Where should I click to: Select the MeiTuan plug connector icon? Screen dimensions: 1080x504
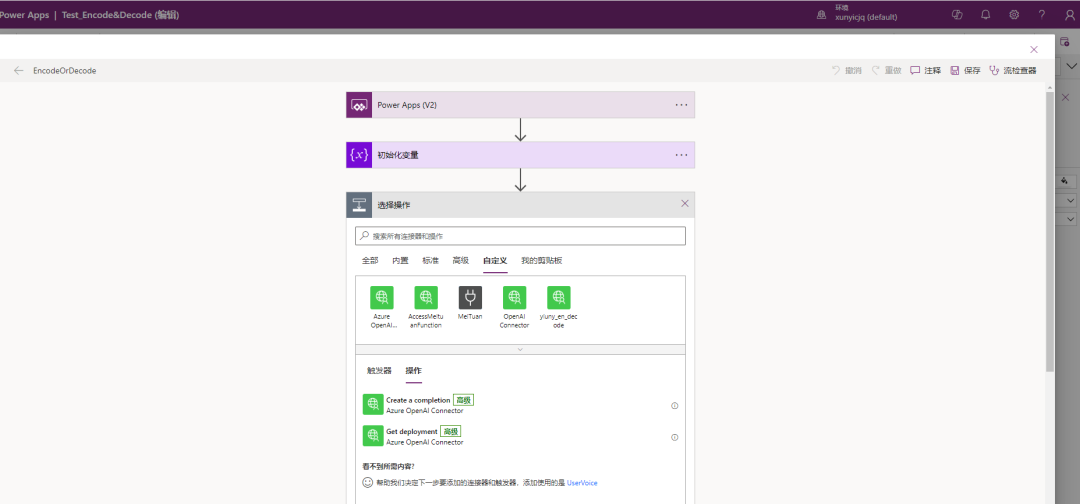point(470,297)
